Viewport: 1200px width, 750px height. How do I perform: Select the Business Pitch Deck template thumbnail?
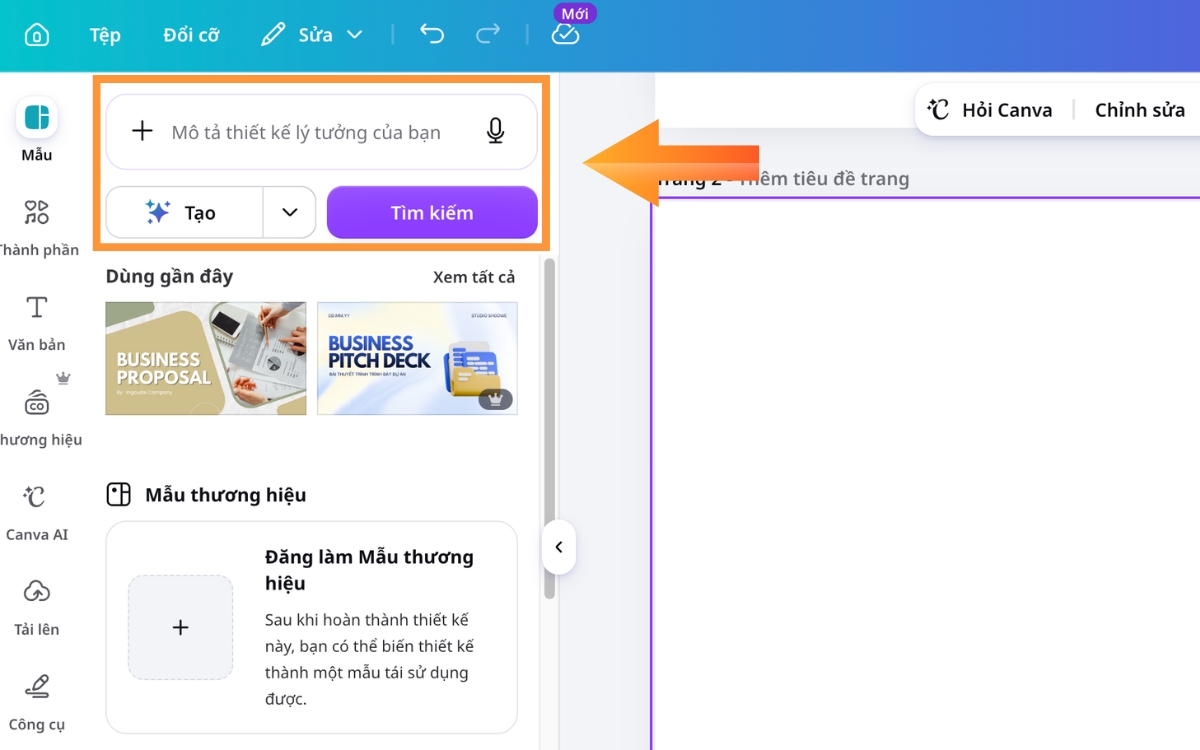click(x=417, y=358)
